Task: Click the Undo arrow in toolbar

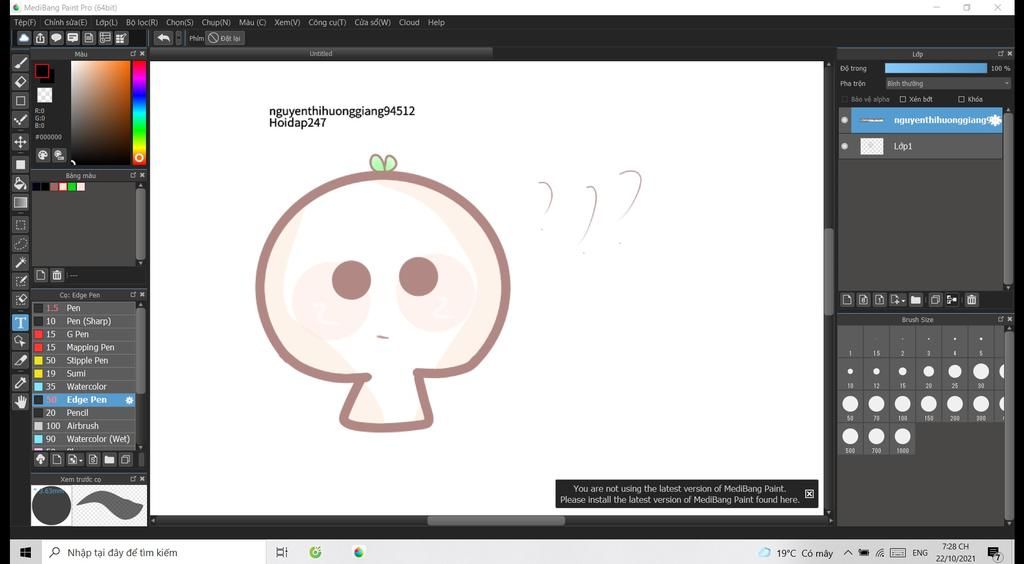Action: [163, 38]
